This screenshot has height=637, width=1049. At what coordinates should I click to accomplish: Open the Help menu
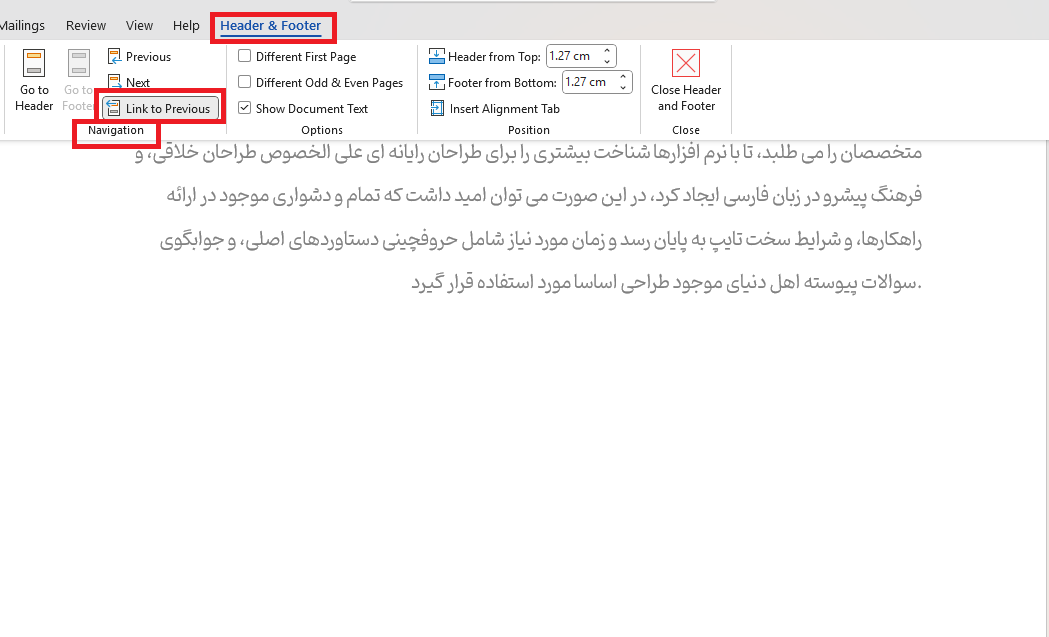click(x=185, y=25)
